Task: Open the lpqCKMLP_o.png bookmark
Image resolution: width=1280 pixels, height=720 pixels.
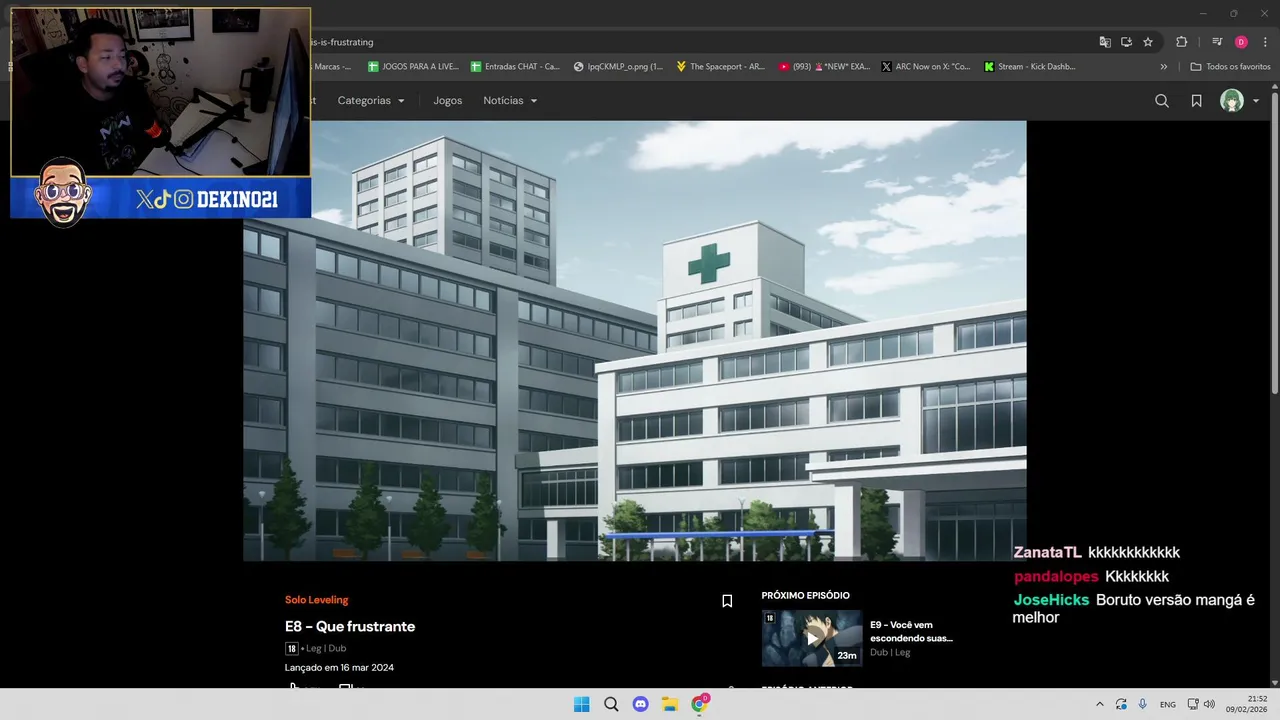Action: (x=618, y=67)
